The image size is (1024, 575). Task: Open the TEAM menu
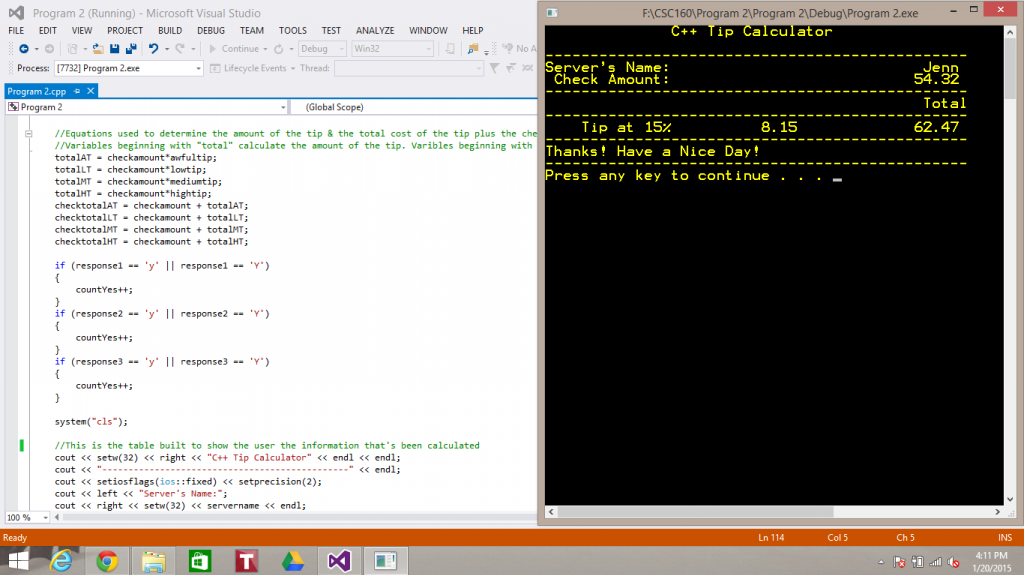[x=251, y=31]
